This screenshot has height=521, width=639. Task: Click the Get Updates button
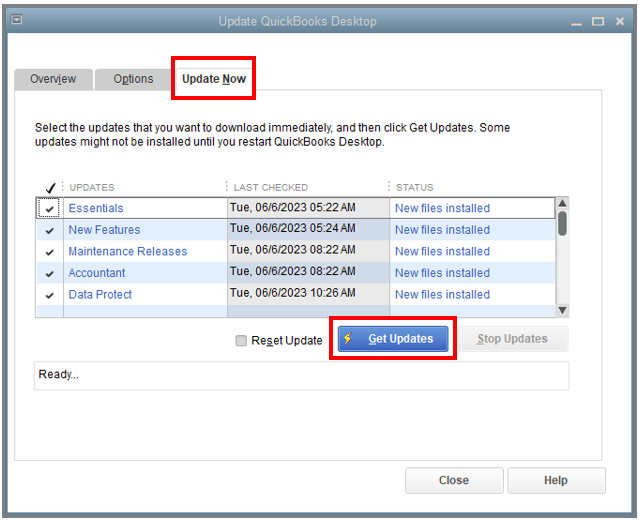(x=393, y=339)
